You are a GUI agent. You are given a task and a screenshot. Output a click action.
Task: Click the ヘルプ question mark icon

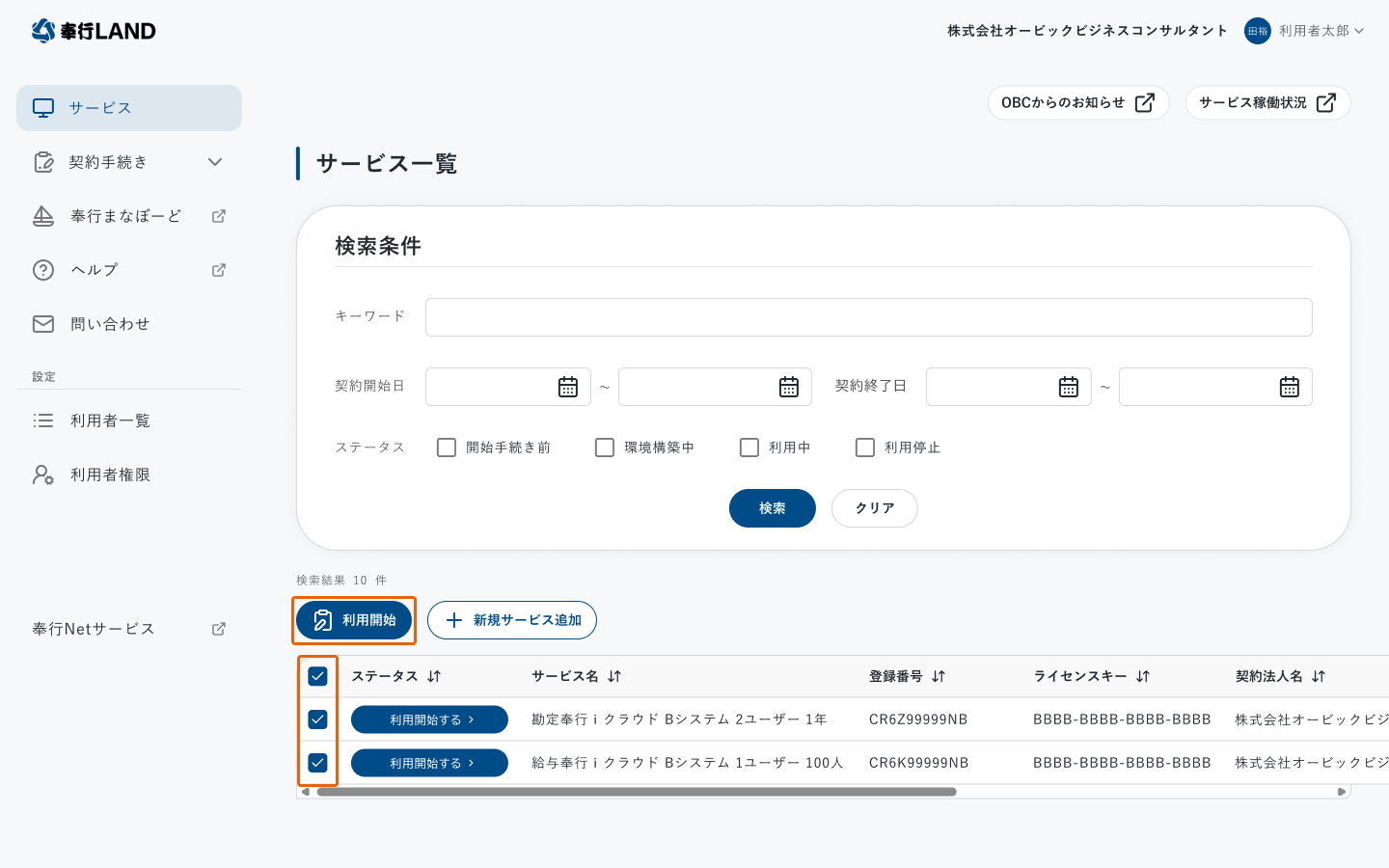(43, 270)
